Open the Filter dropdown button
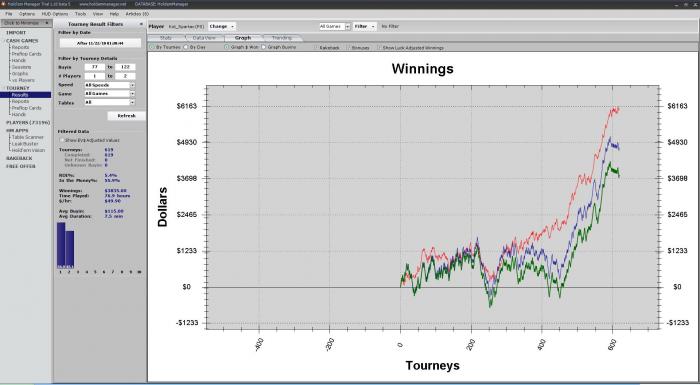Image resolution: width=700 pixels, height=385 pixels. point(365,26)
